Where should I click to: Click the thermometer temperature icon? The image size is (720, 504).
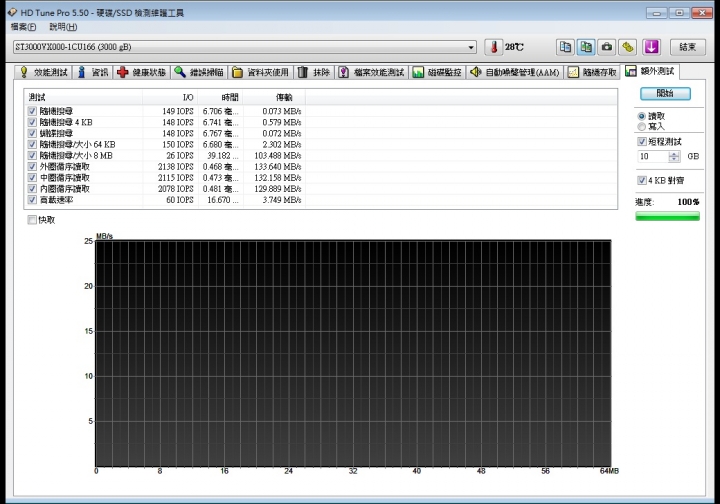coord(494,47)
